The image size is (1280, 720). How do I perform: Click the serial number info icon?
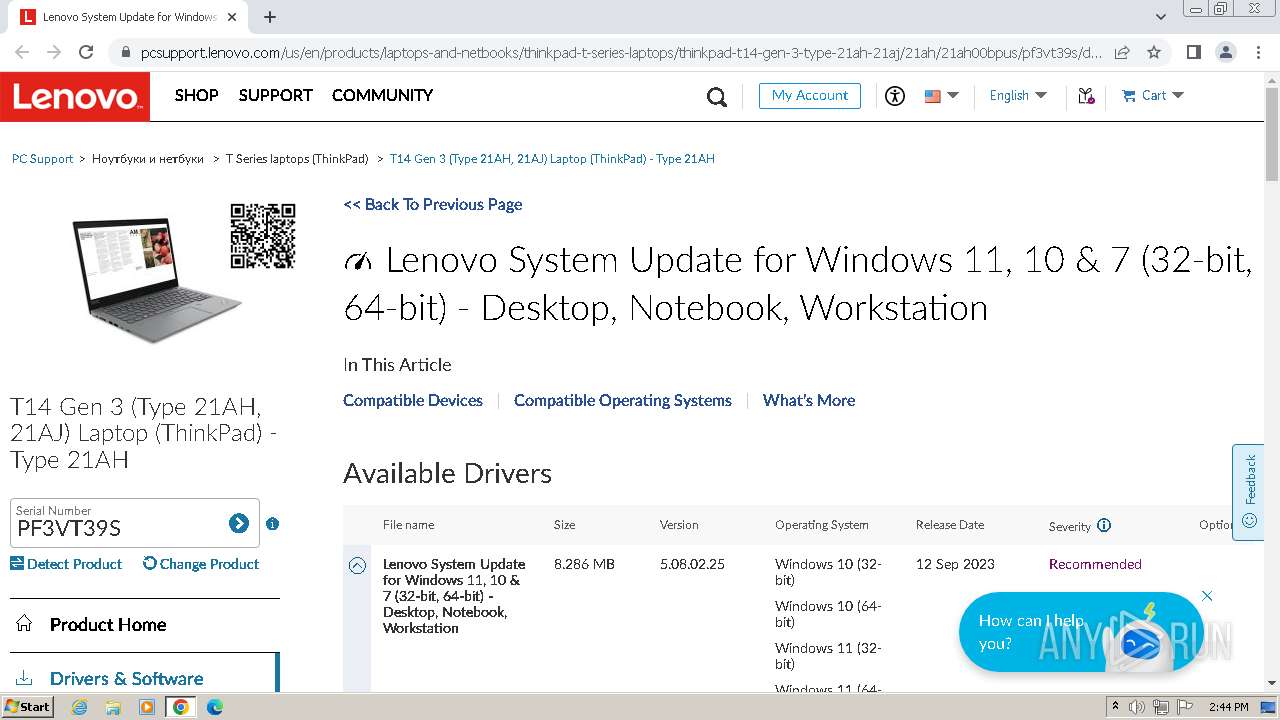(x=272, y=524)
